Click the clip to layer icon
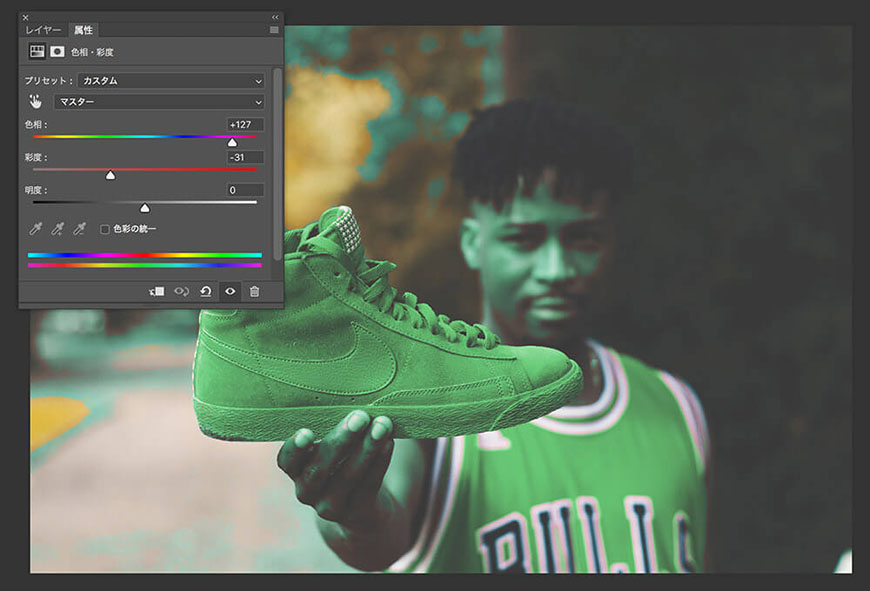 157,291
